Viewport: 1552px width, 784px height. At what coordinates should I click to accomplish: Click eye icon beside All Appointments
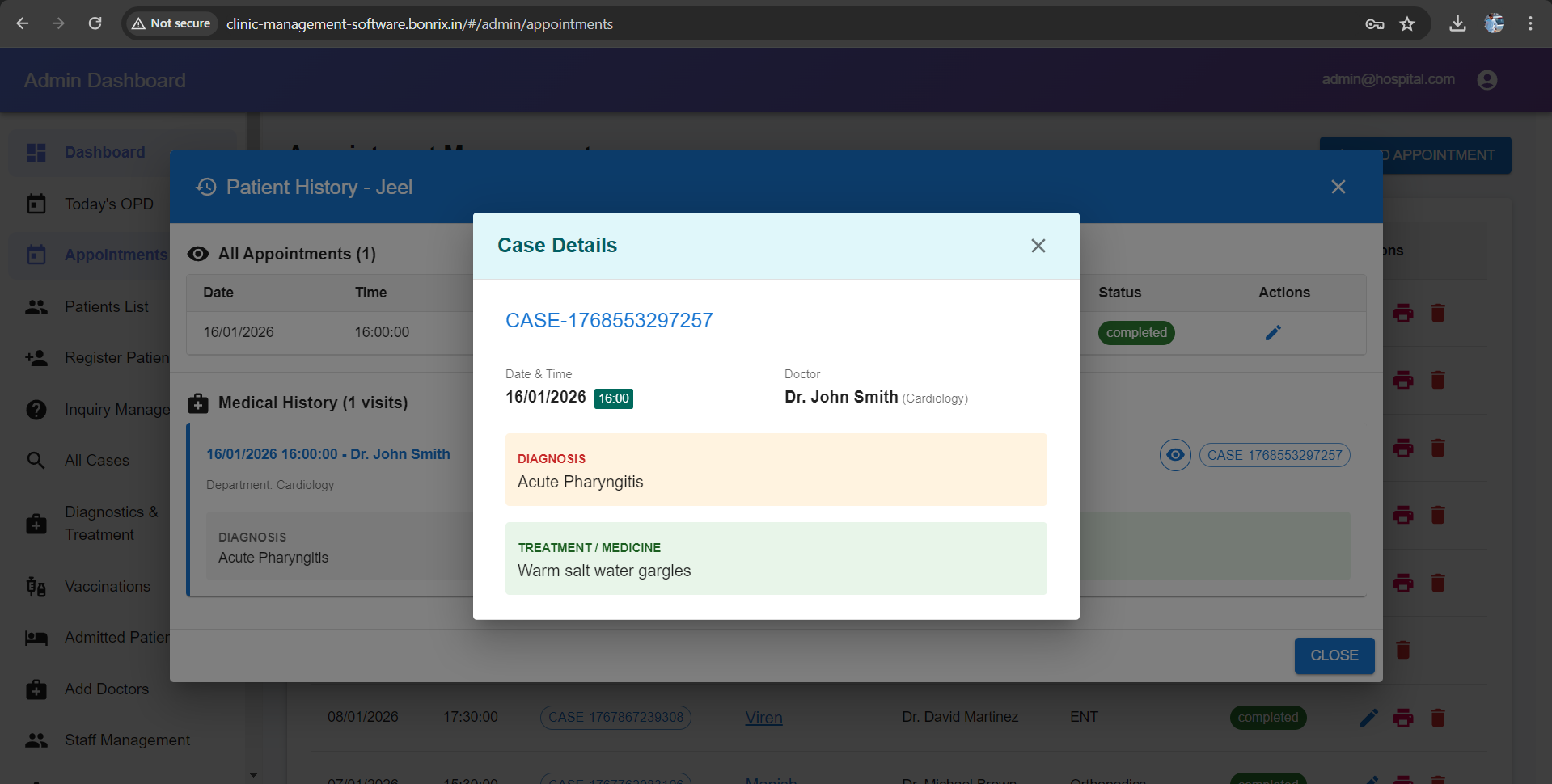[198, 254]
